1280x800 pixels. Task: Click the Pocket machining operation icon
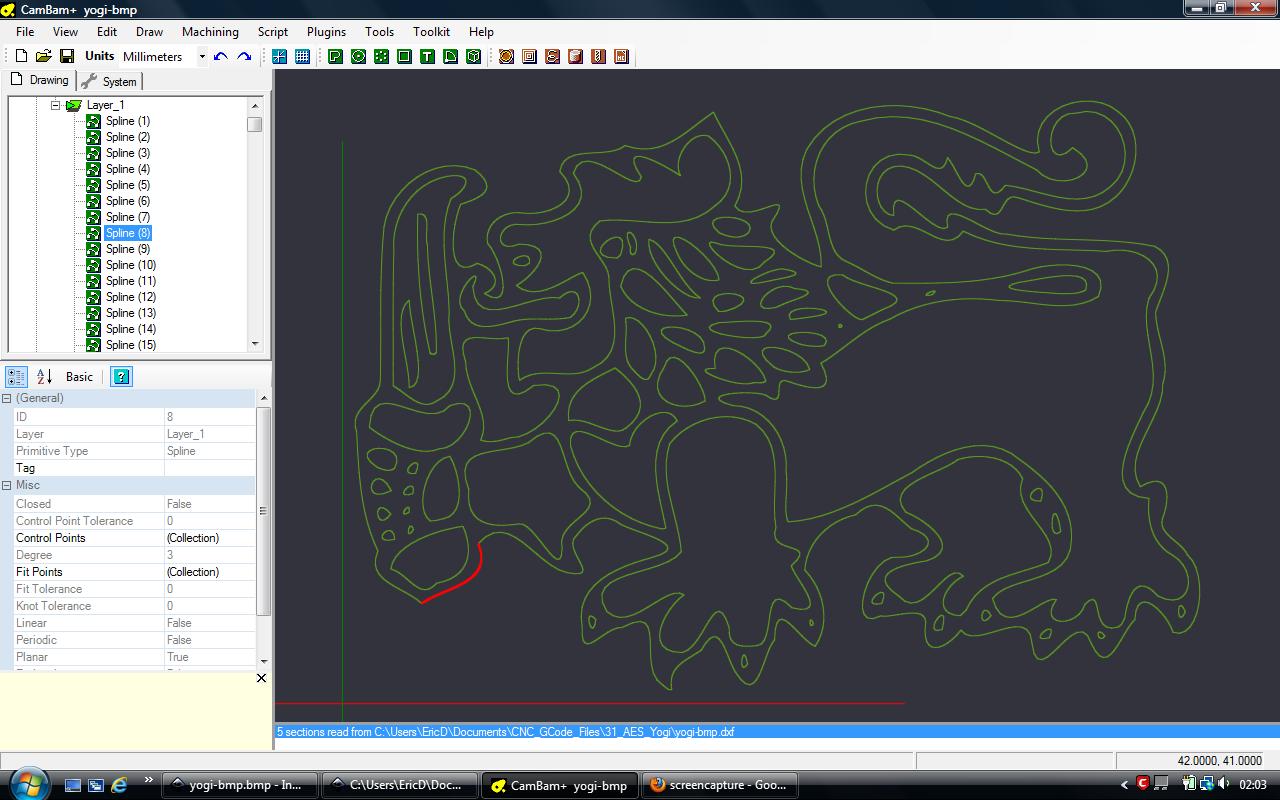(529, 57)
